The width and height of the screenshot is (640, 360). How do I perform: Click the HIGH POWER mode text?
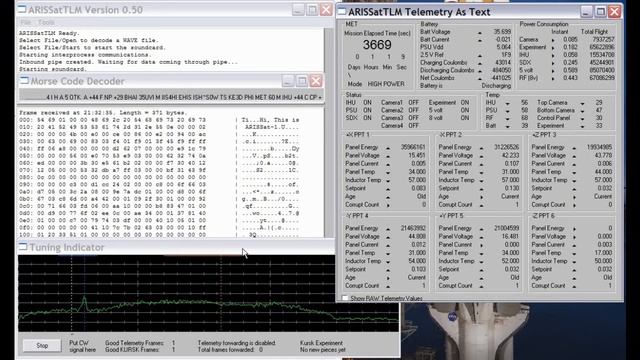(x=386, y=84)
